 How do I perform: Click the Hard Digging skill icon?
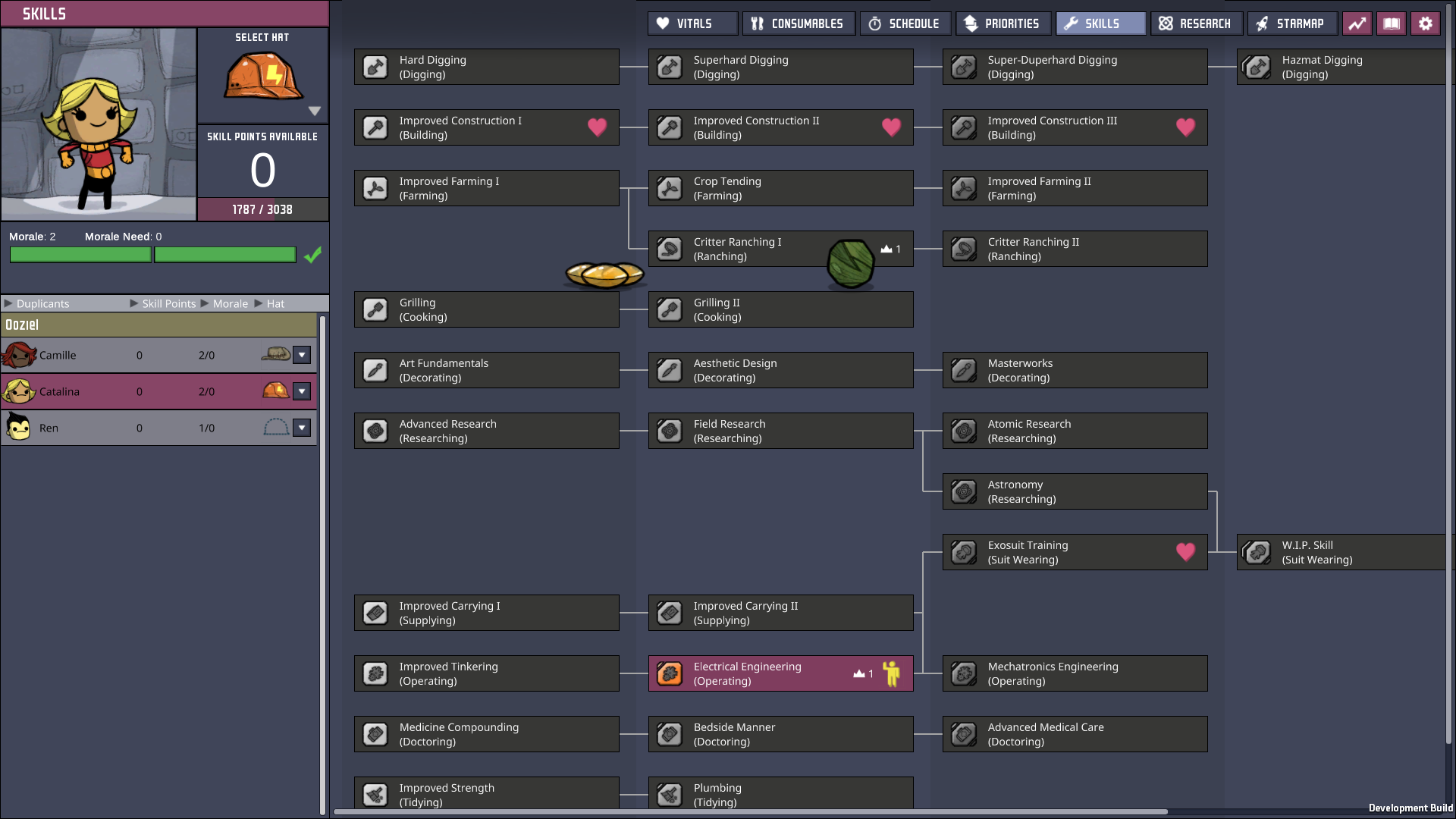pyautogui.click(x=375, y=67)
